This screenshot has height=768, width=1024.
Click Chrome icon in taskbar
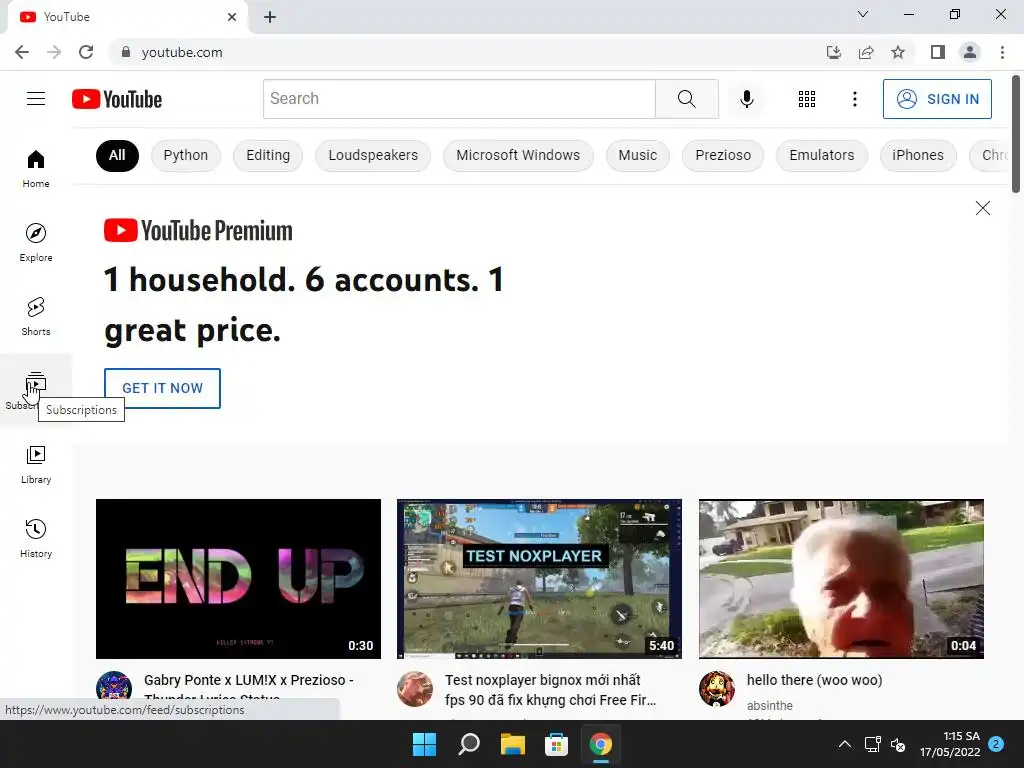[x=600, y=744]
